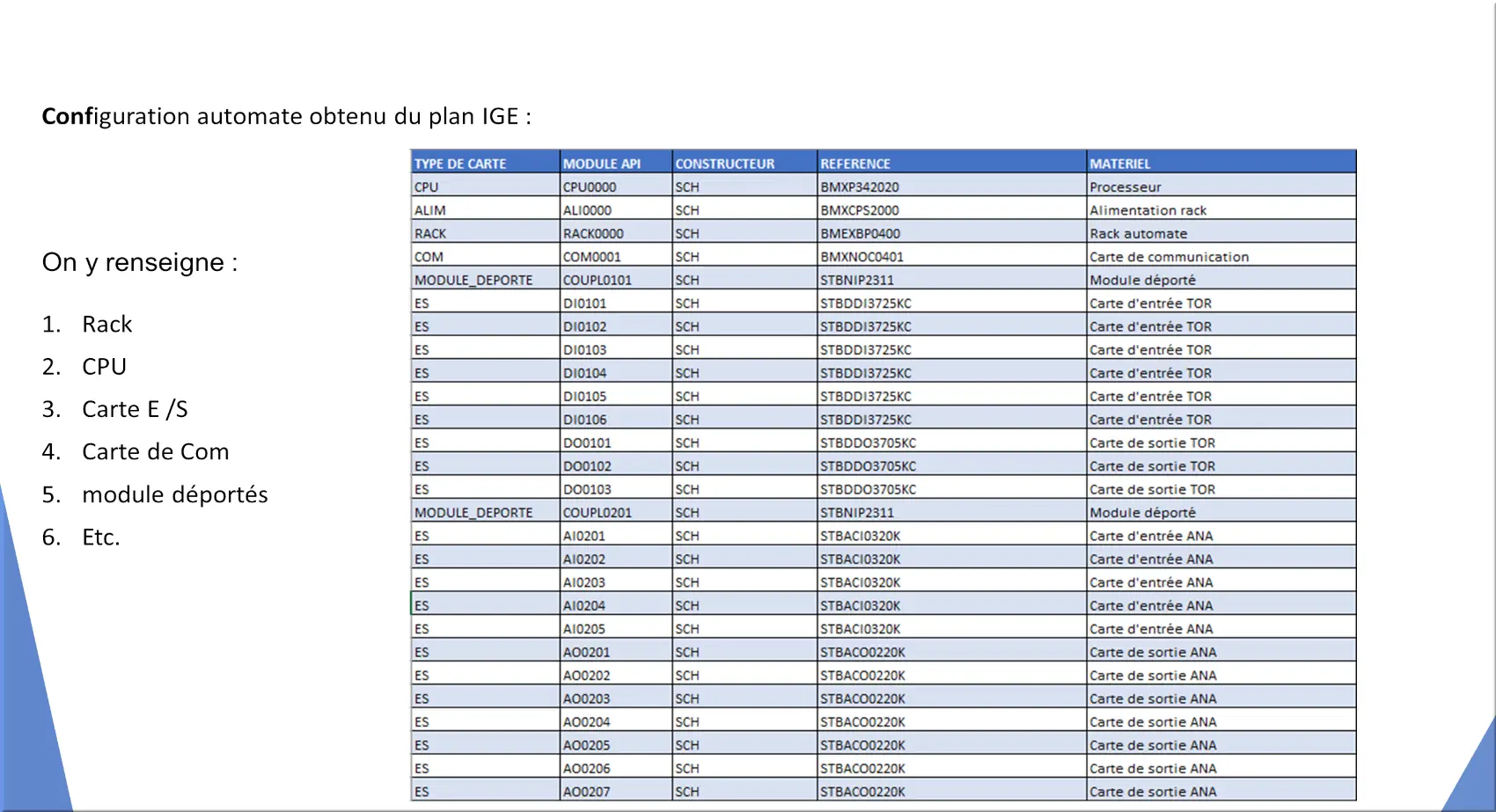Select cell DI0103

point(616,349)
